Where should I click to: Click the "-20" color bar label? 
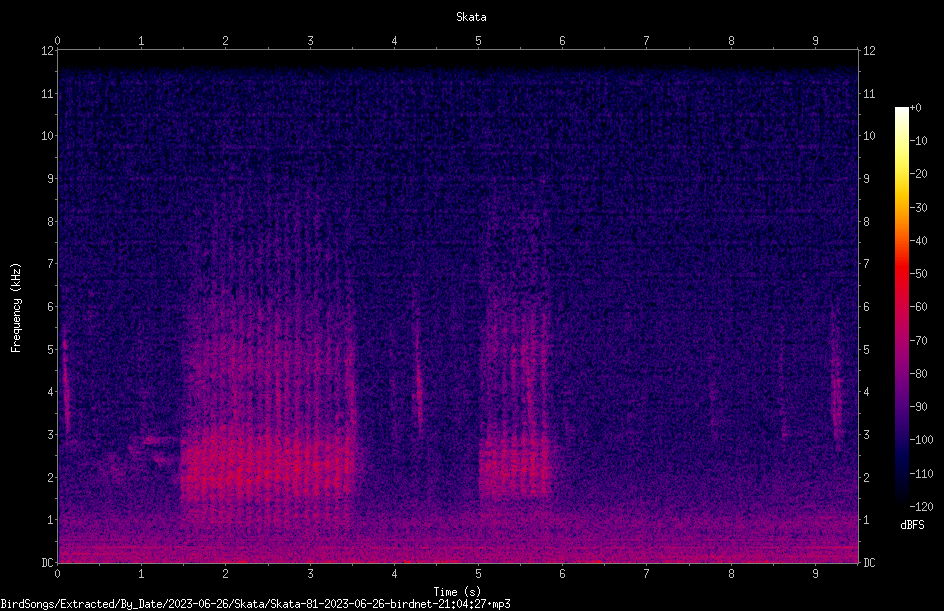click(918, 174)
